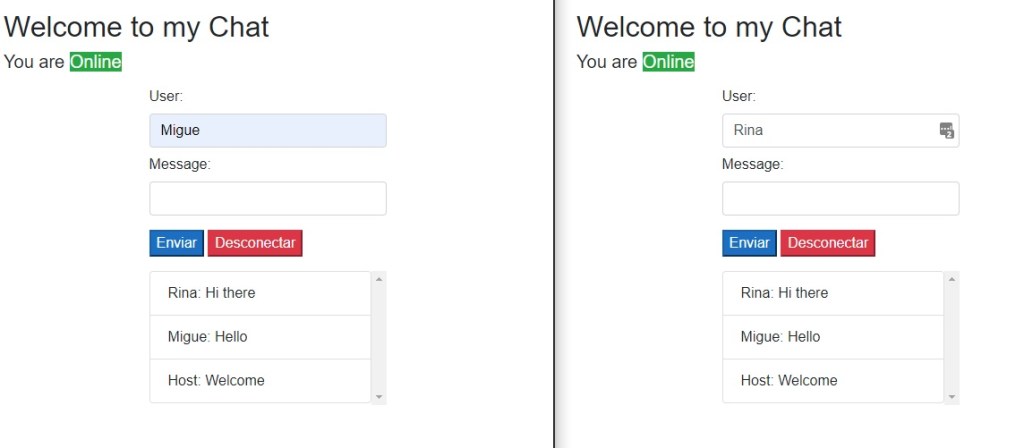The image size is (1024, 448).
Task: Select "Host: Welcome" in Rina's chat list
Action: point(833,381)
